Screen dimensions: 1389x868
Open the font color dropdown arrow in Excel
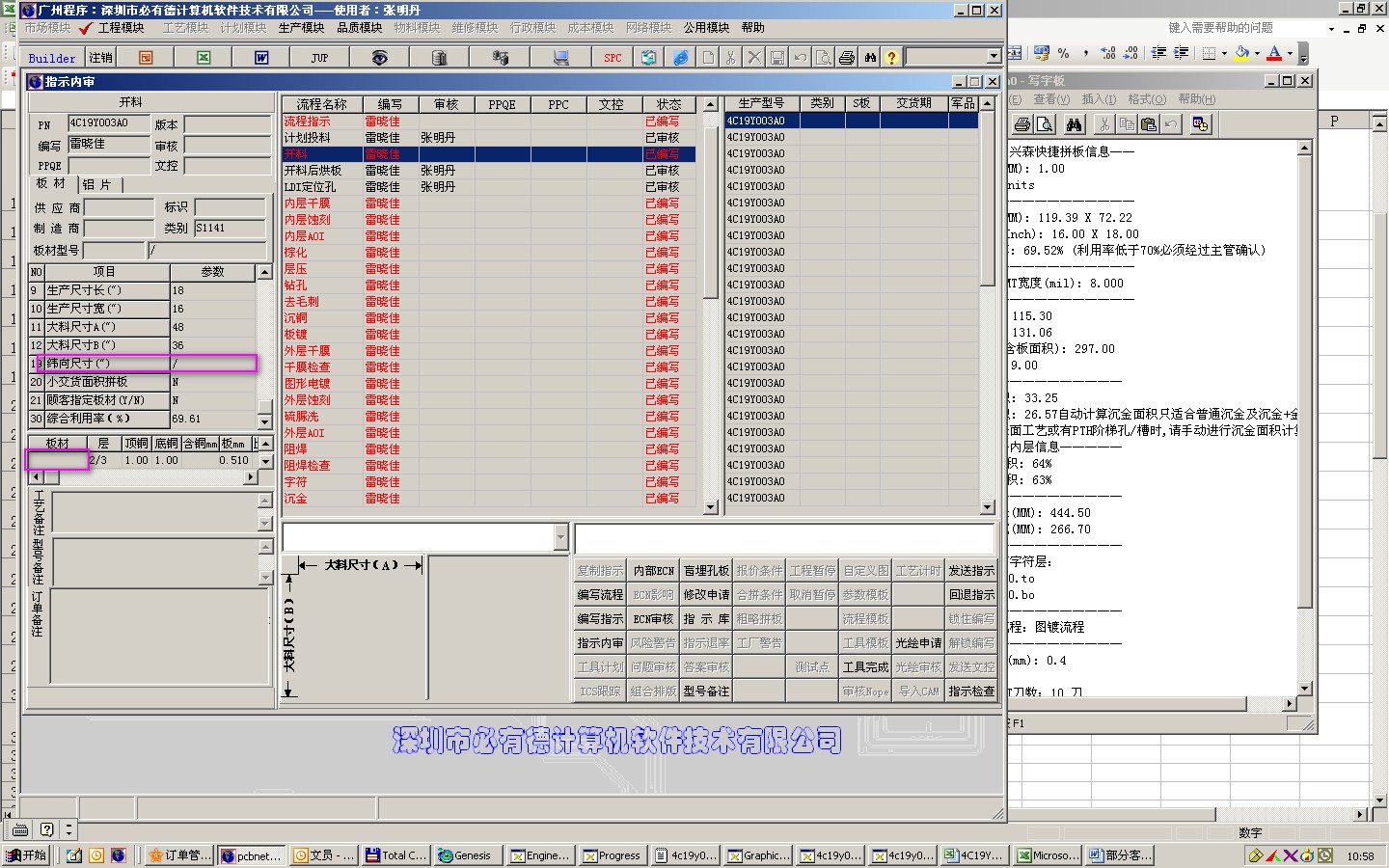(1290, 53)
